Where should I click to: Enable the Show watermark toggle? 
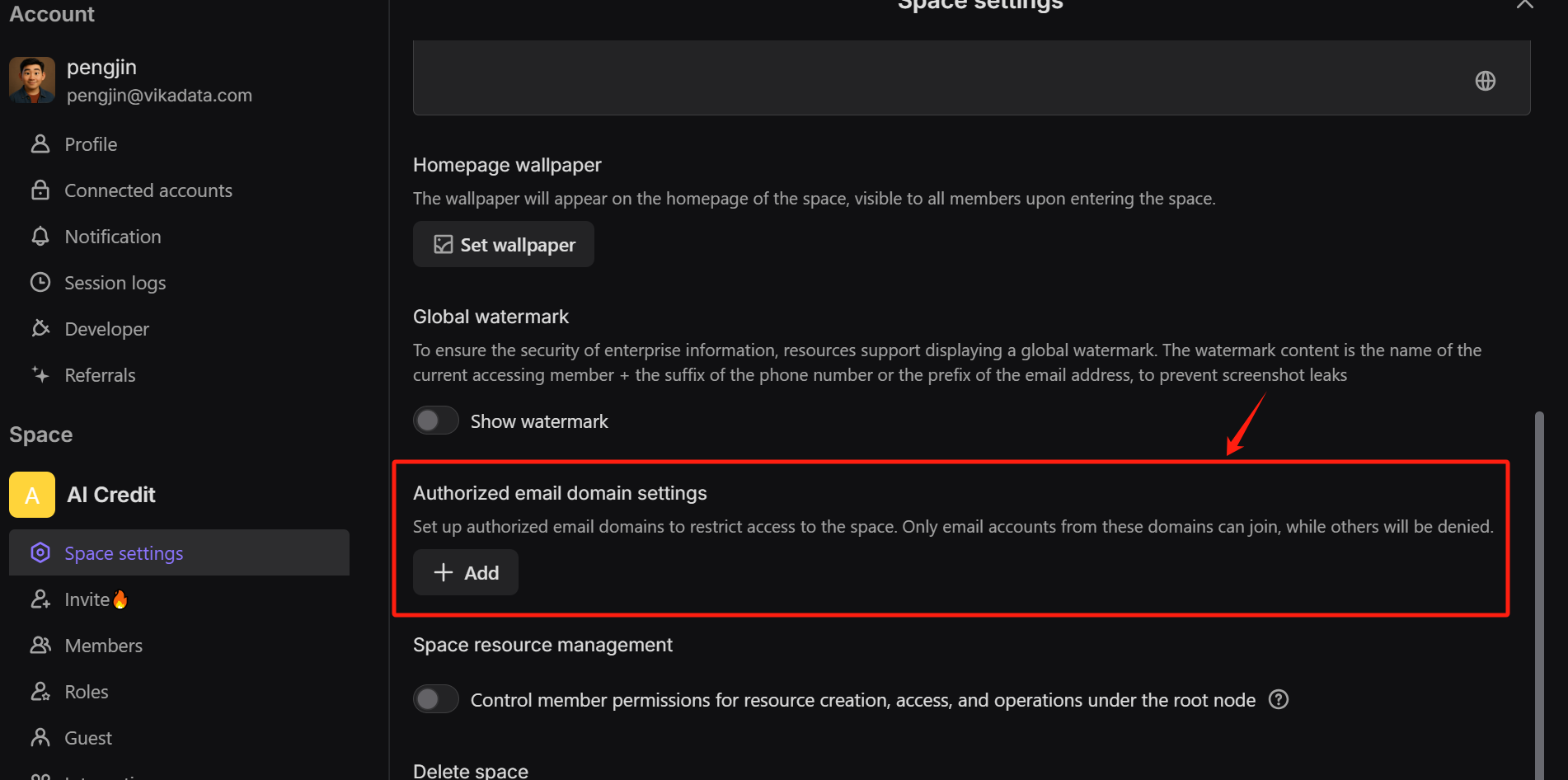436,421
